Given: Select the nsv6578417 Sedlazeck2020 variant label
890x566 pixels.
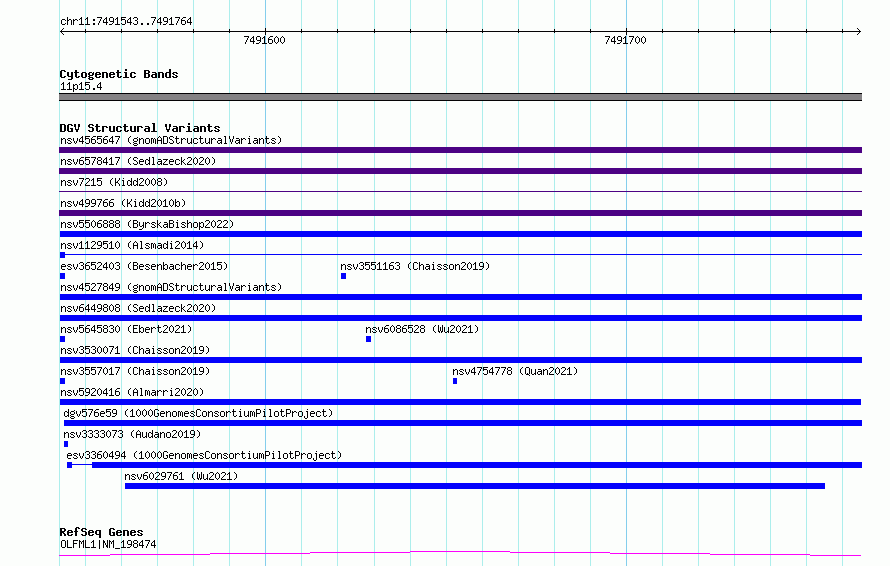Looking at the screenshot, I should click(x=138, y=161).
